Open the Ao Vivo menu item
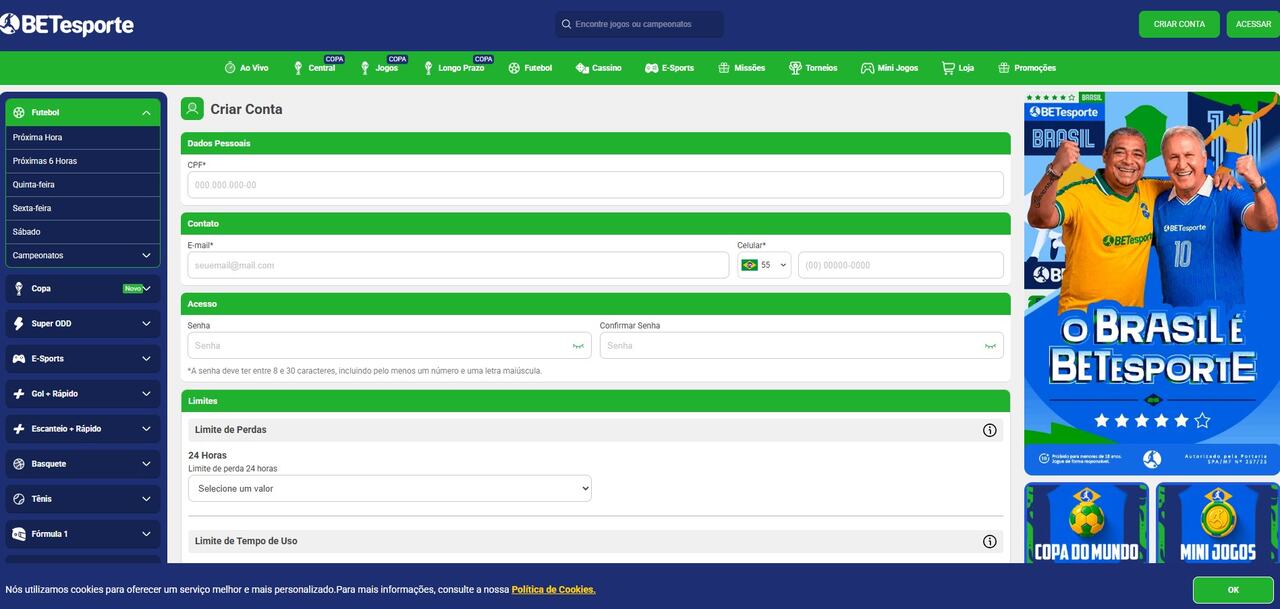 click(246, 68)
